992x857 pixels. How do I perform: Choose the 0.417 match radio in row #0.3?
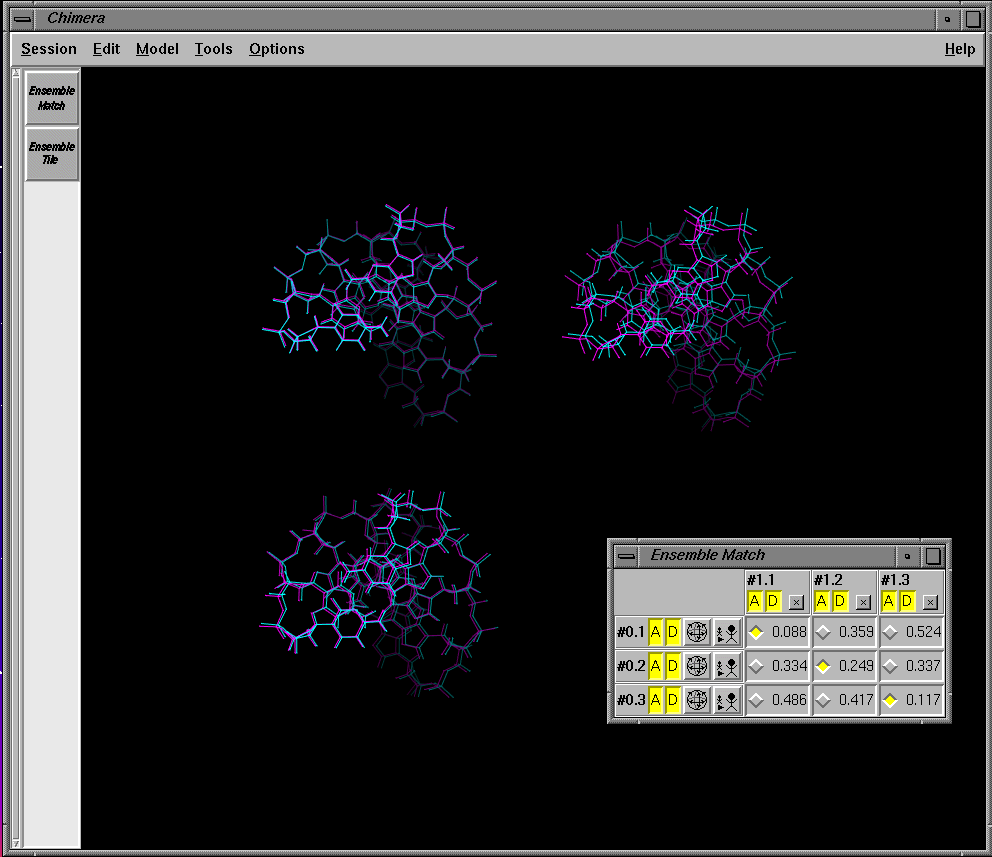pos(823,700)
